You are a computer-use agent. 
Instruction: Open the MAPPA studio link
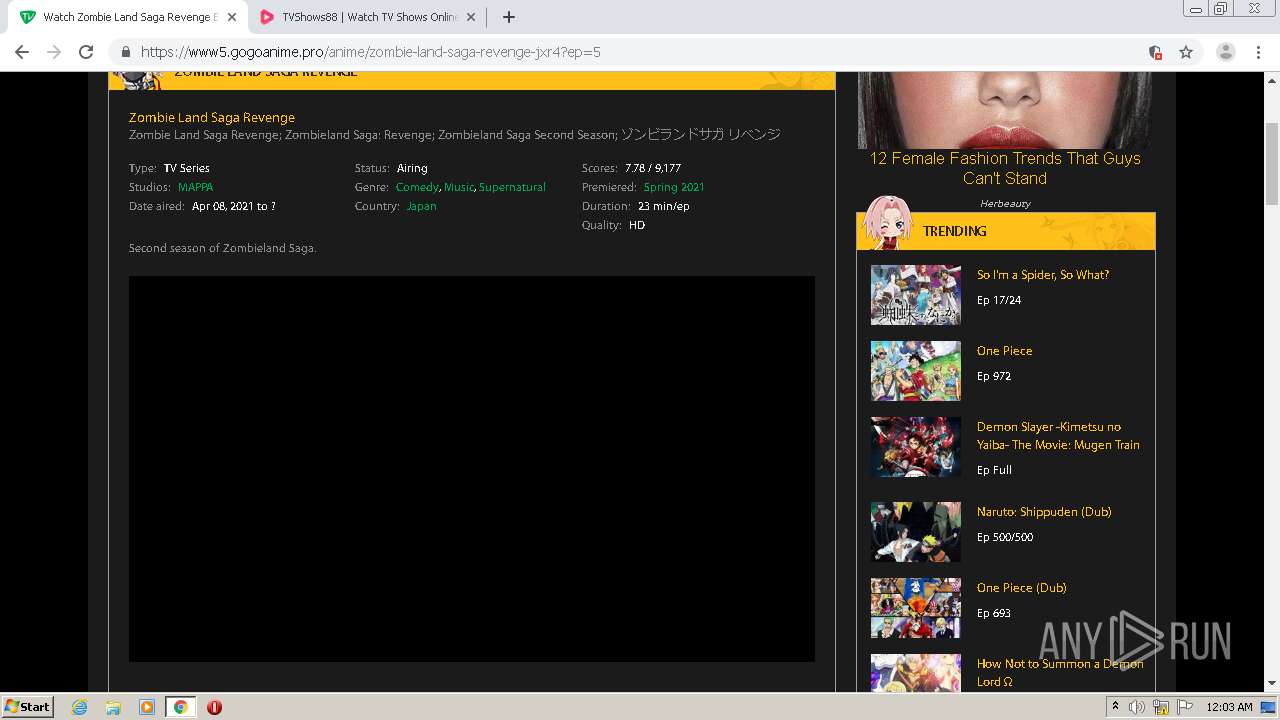click(x=195, y=187)
